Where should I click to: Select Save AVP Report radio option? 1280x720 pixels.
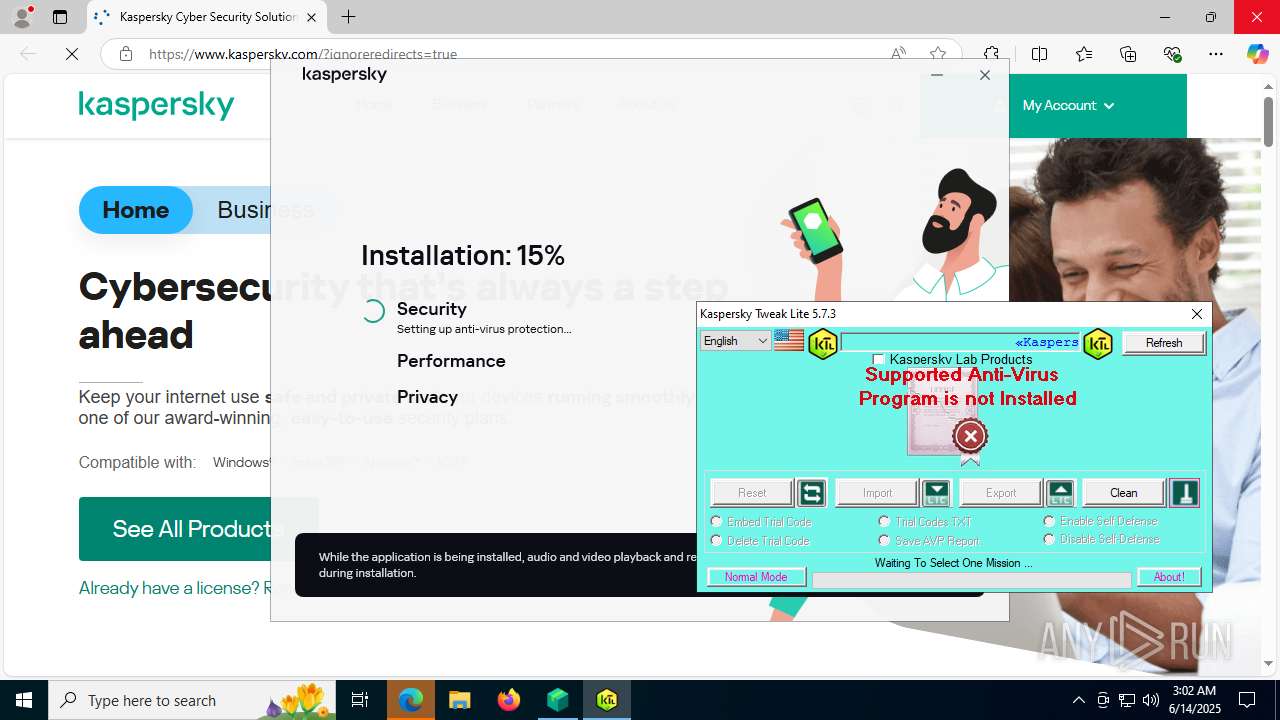pos(884,540)
